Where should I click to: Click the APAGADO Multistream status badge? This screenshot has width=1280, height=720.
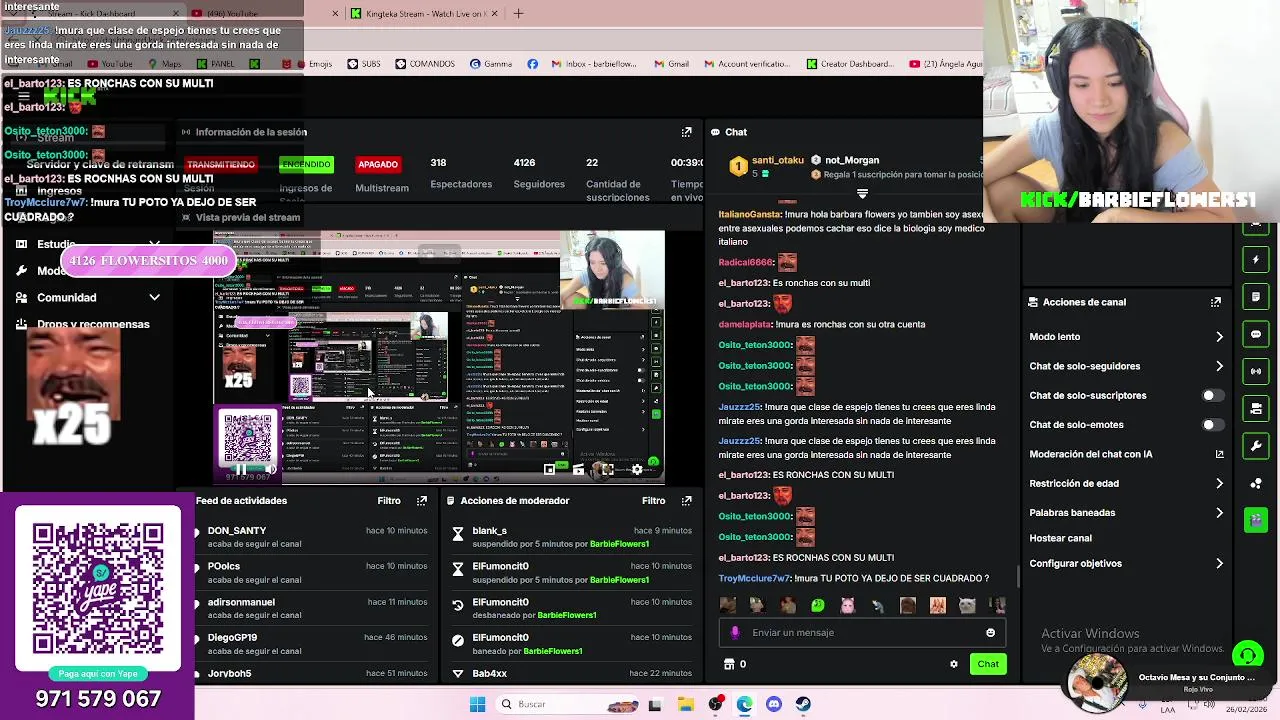click(x=378, y=164)
